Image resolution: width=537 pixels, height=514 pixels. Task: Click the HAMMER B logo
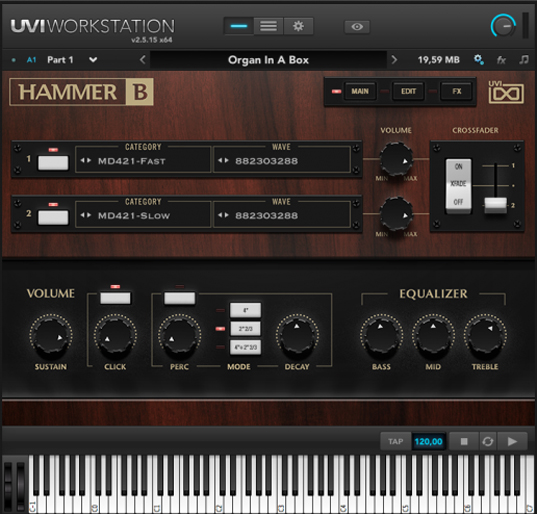[82, 92]
